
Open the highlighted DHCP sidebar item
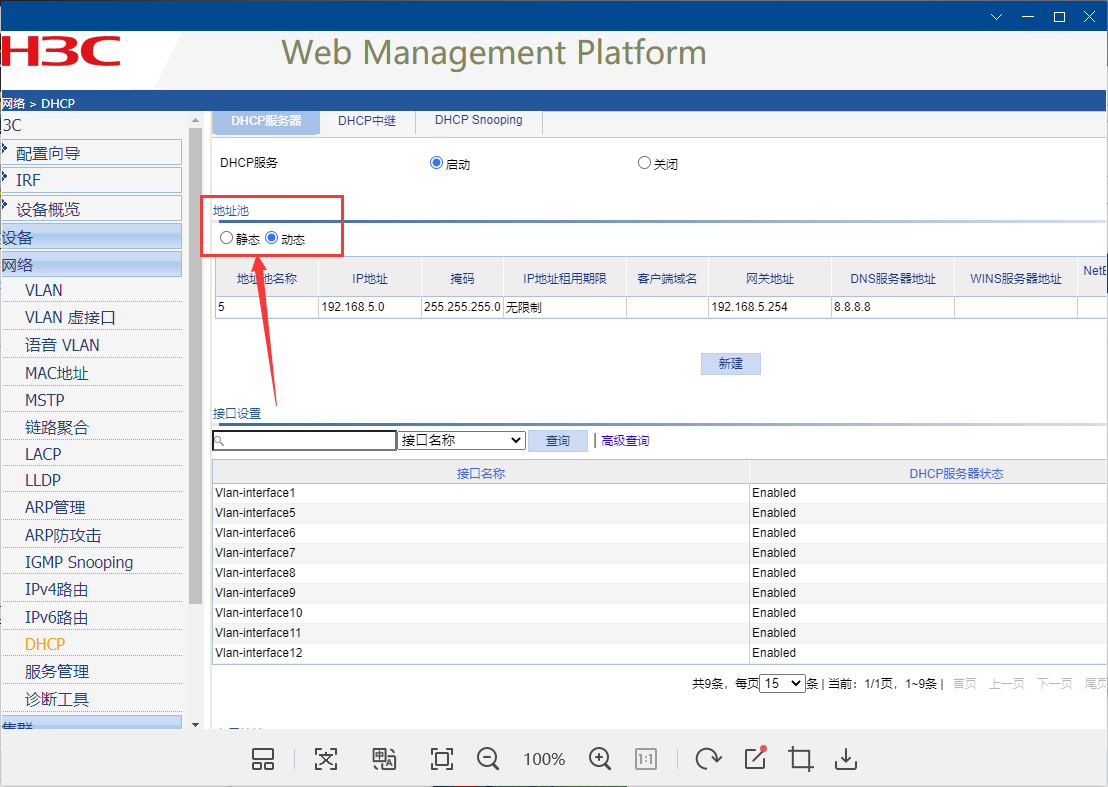point(45,644)
